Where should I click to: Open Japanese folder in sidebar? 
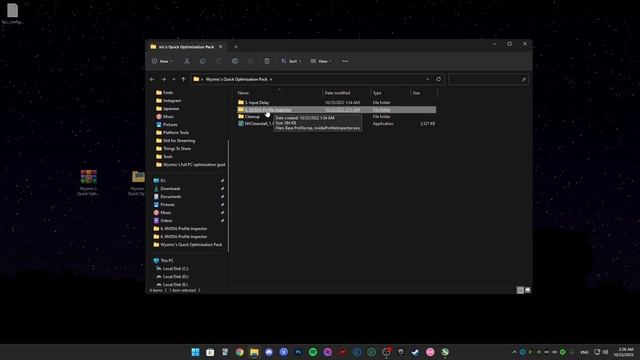(x=168, y=109)
